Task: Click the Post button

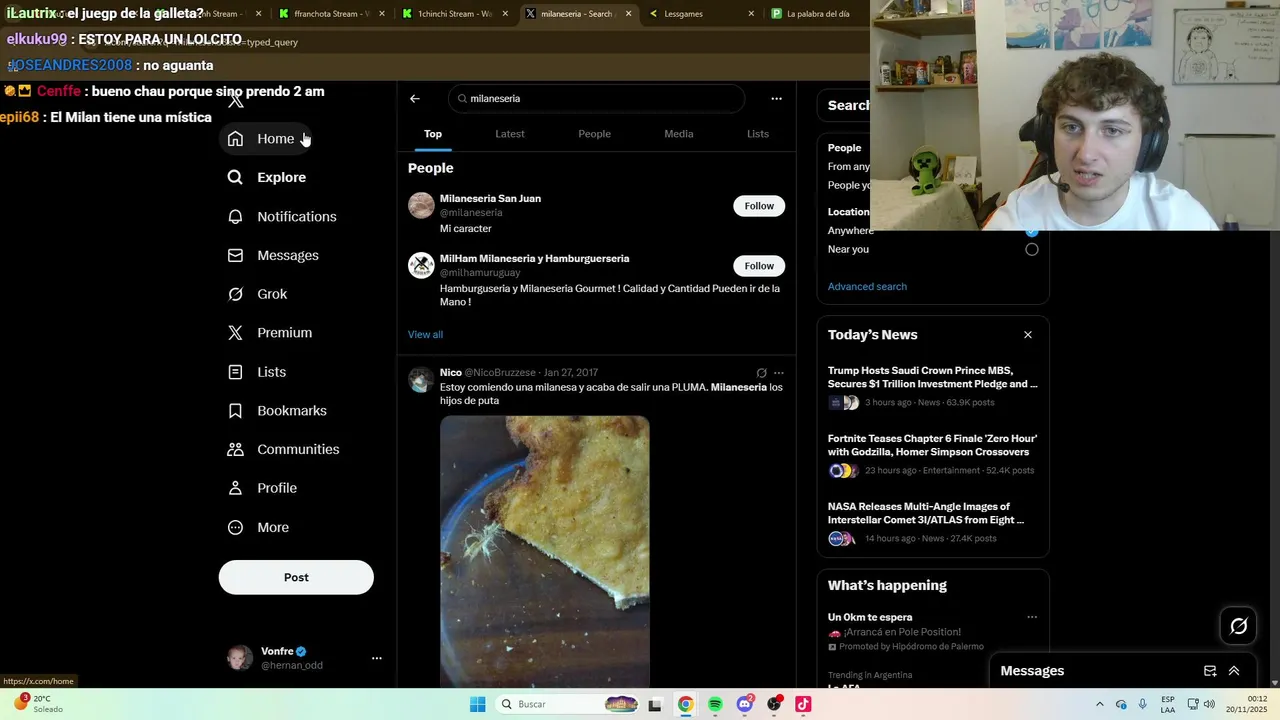Action: pos(296,577)
